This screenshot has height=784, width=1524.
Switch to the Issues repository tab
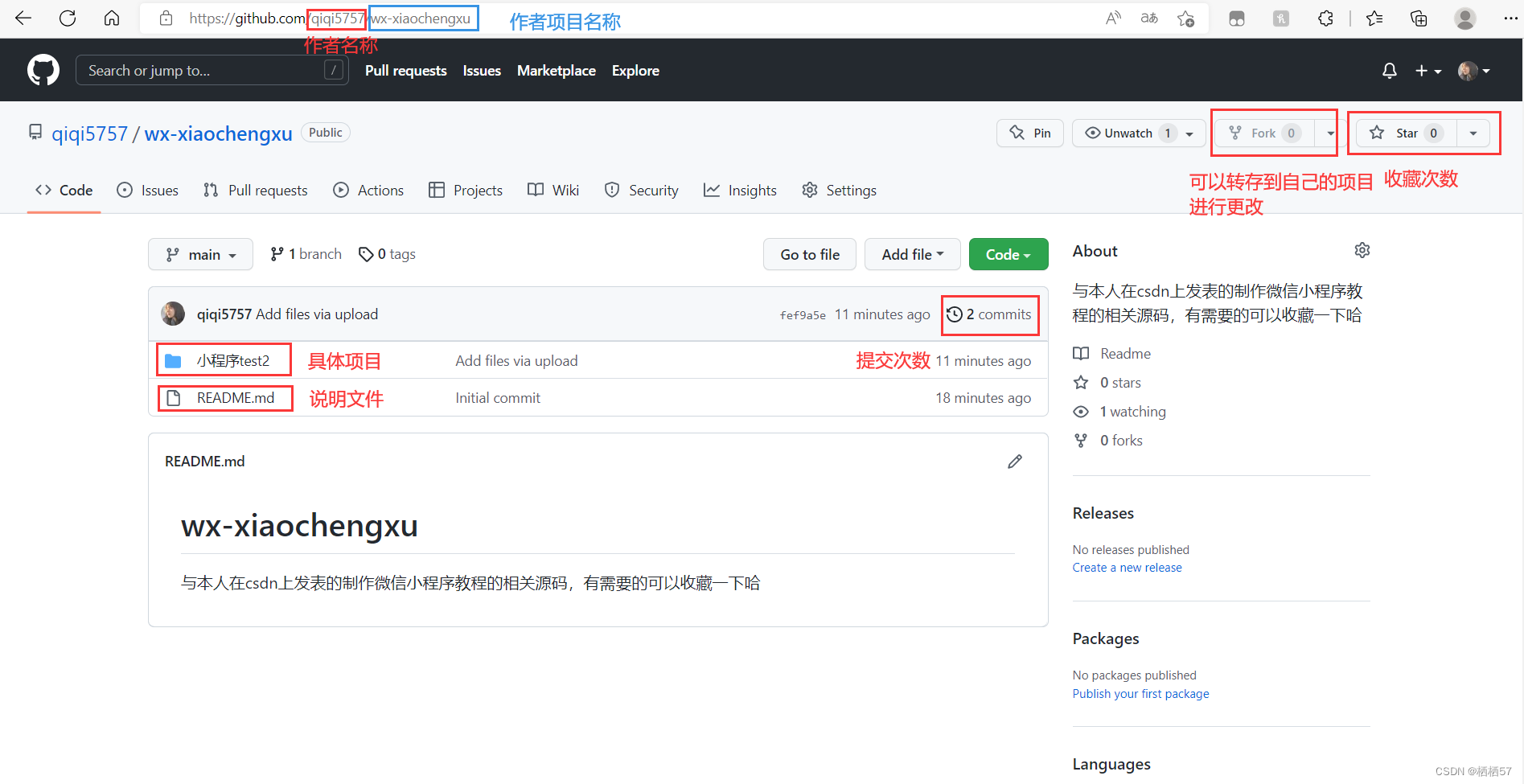pos(148,191)
